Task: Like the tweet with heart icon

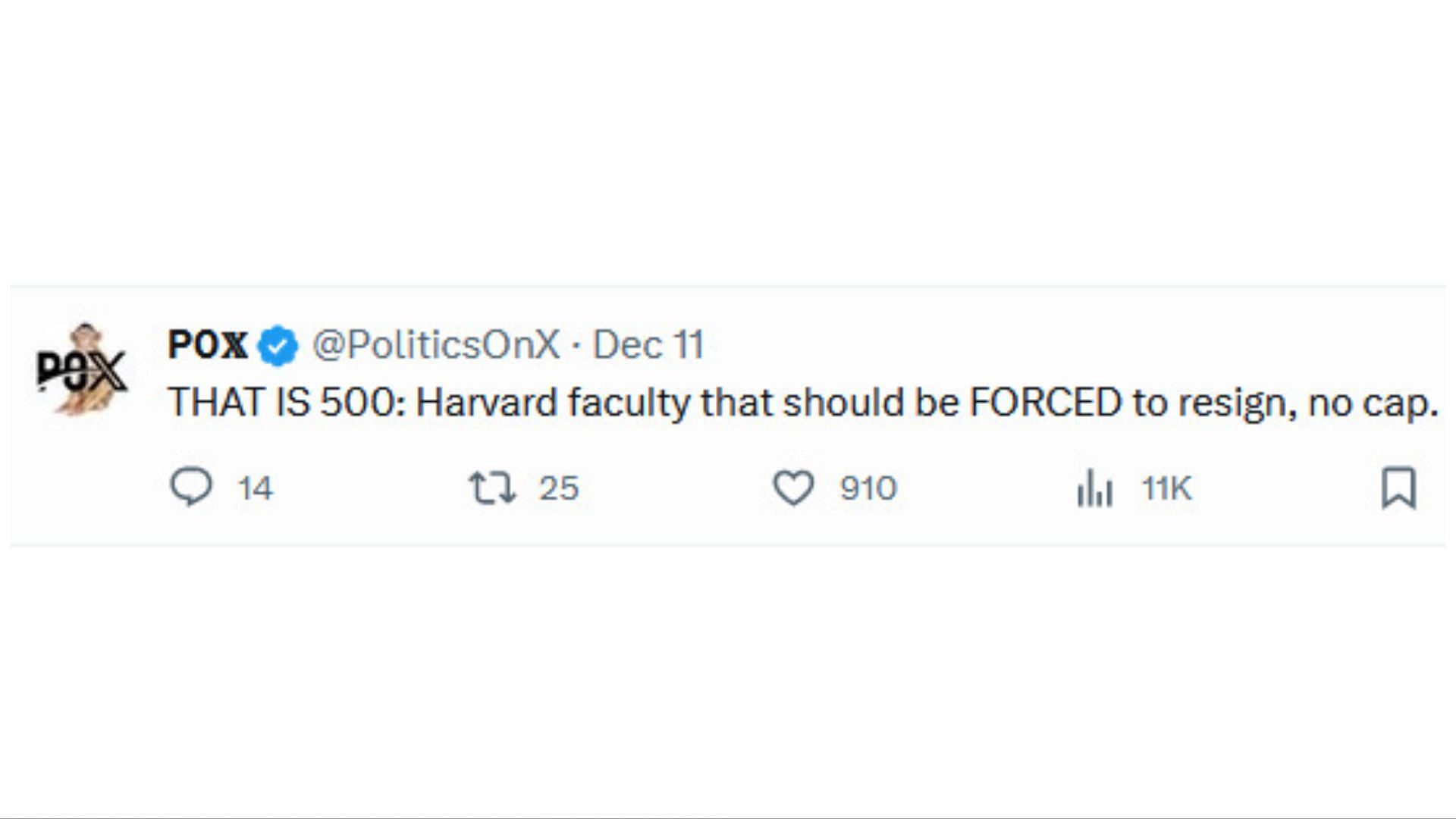Action: pyautogui.click(x=793, y=488)
